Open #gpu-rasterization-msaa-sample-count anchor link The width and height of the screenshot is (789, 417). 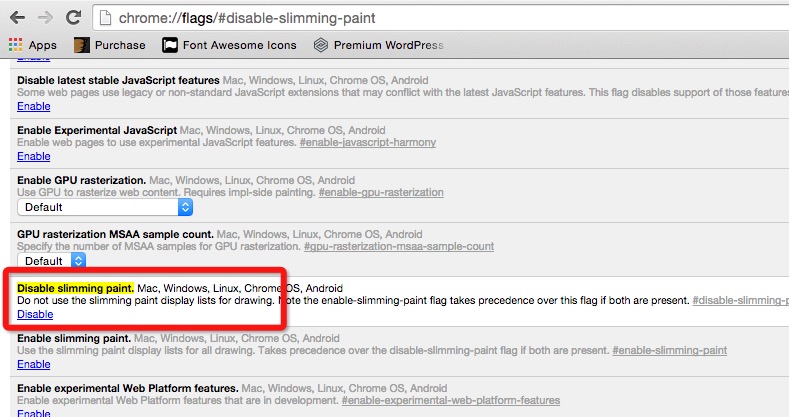399,246
